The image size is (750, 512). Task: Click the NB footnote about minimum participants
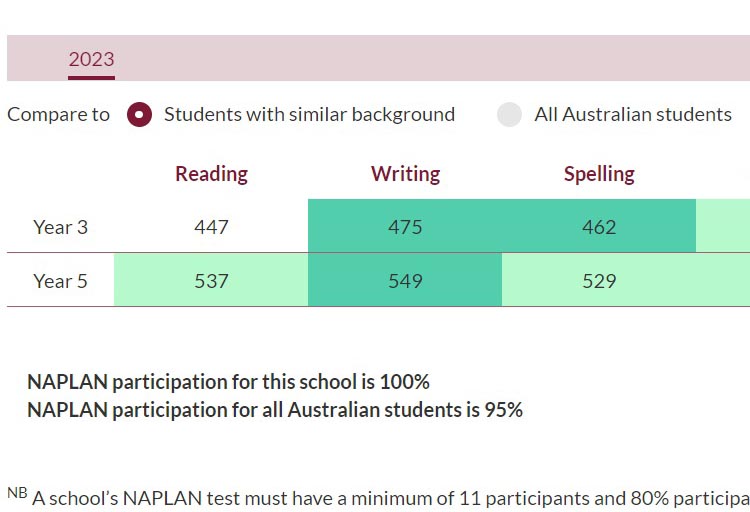click(378, 498)
